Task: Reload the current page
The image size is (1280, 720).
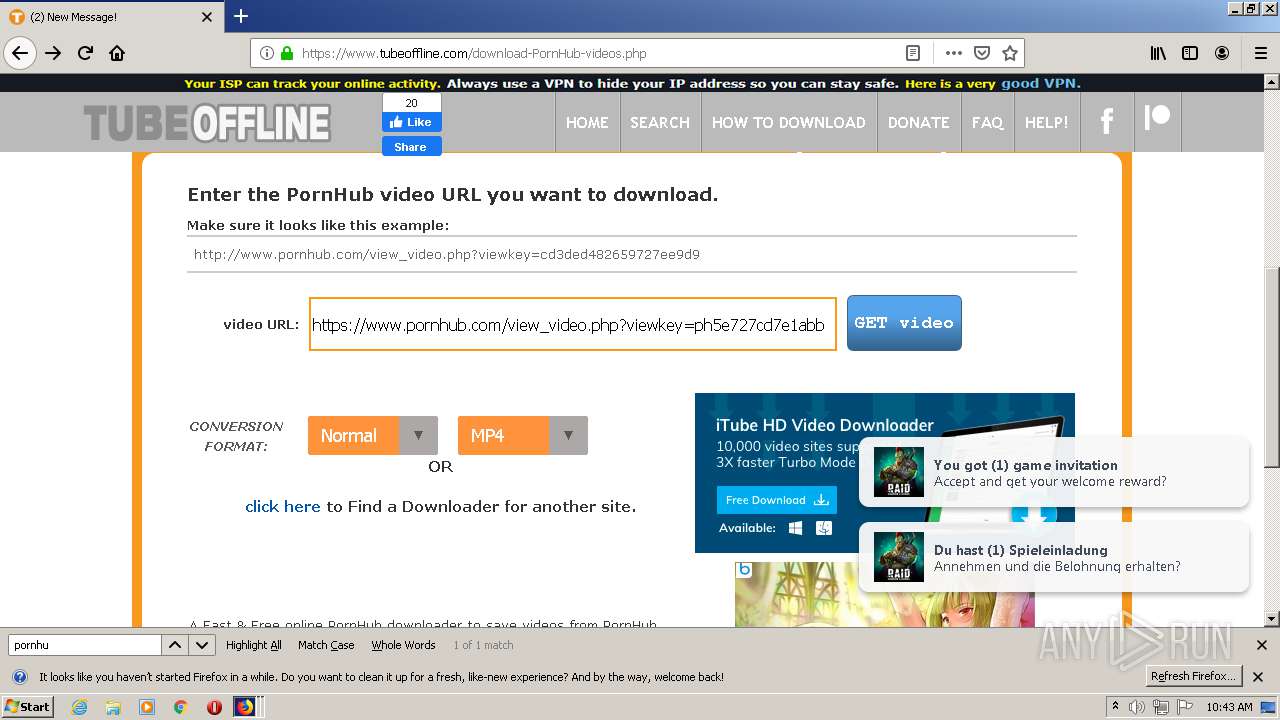Action: (x=85, y=53)
